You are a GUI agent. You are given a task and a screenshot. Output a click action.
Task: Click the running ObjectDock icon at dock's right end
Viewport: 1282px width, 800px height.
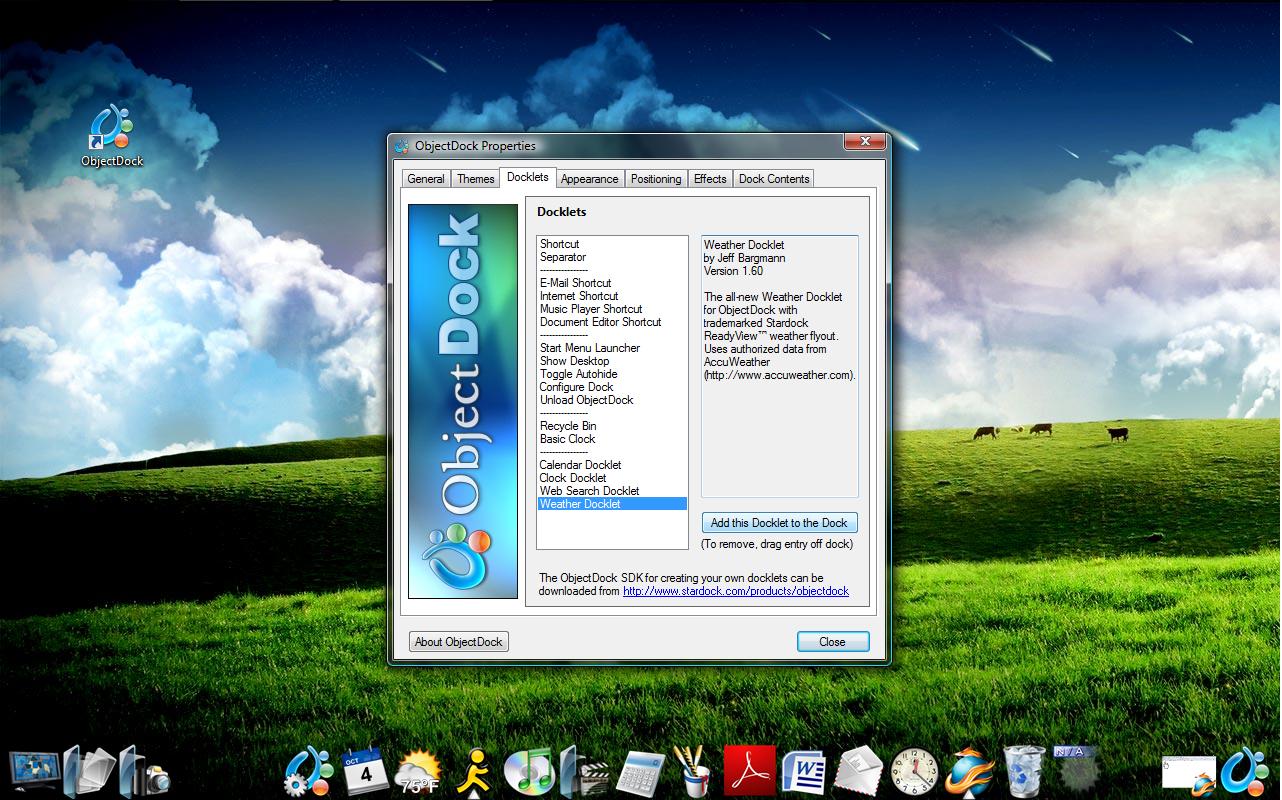(1245, 771)
